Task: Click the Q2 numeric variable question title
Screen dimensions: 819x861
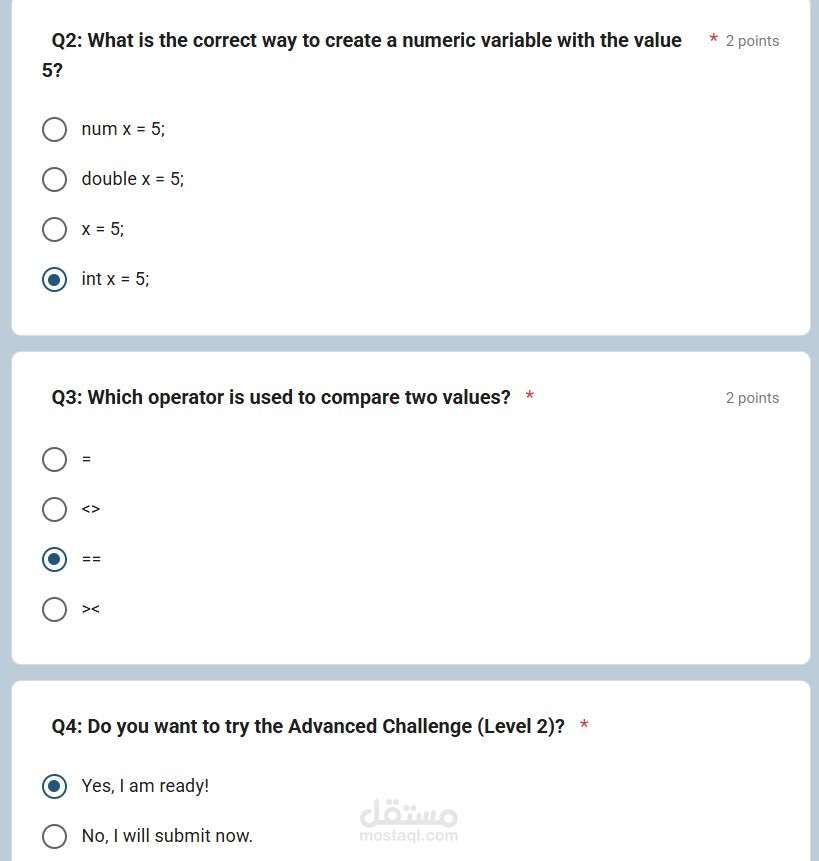Action: [366, 41]
